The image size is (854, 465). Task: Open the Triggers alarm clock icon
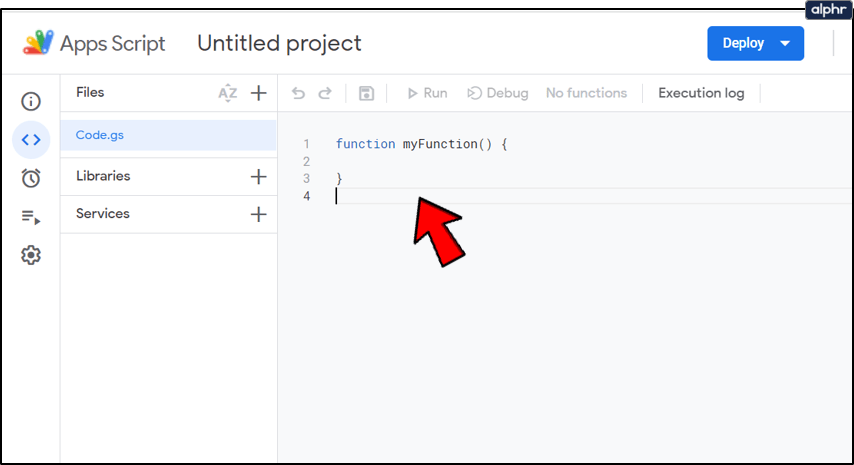31,178
